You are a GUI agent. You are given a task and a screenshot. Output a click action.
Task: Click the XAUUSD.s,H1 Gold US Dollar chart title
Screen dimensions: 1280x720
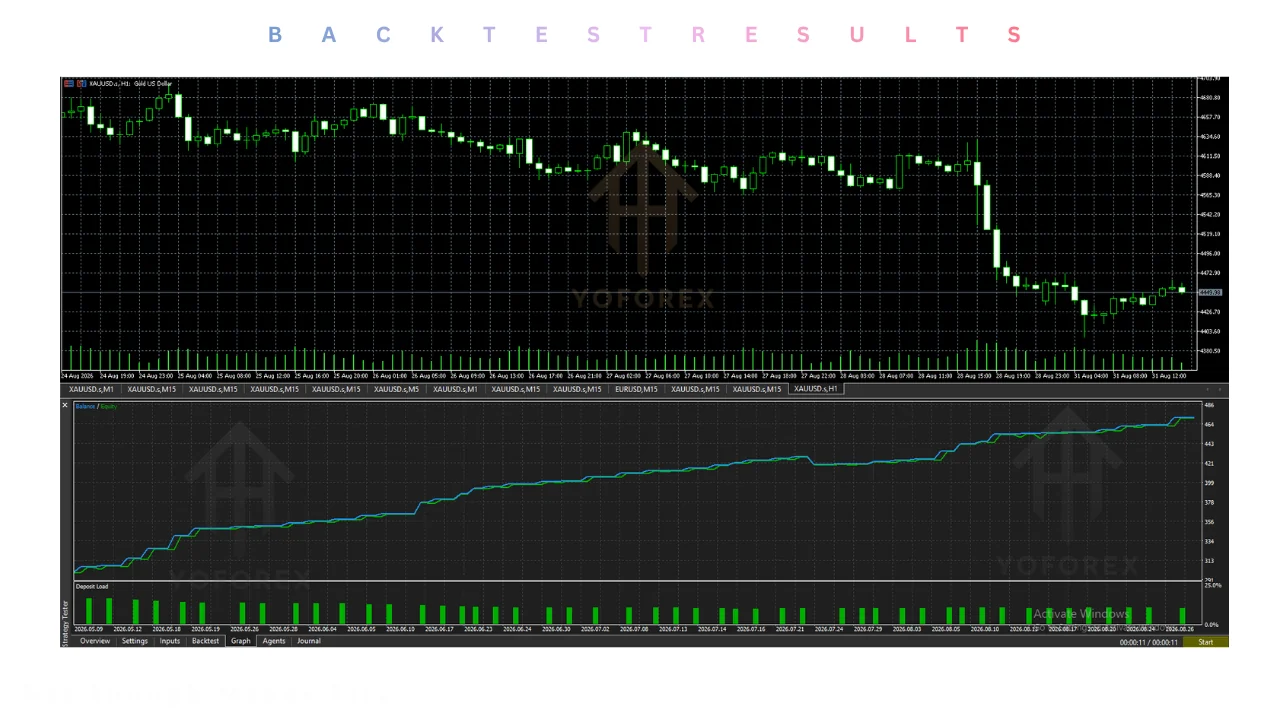click(130, 84)
